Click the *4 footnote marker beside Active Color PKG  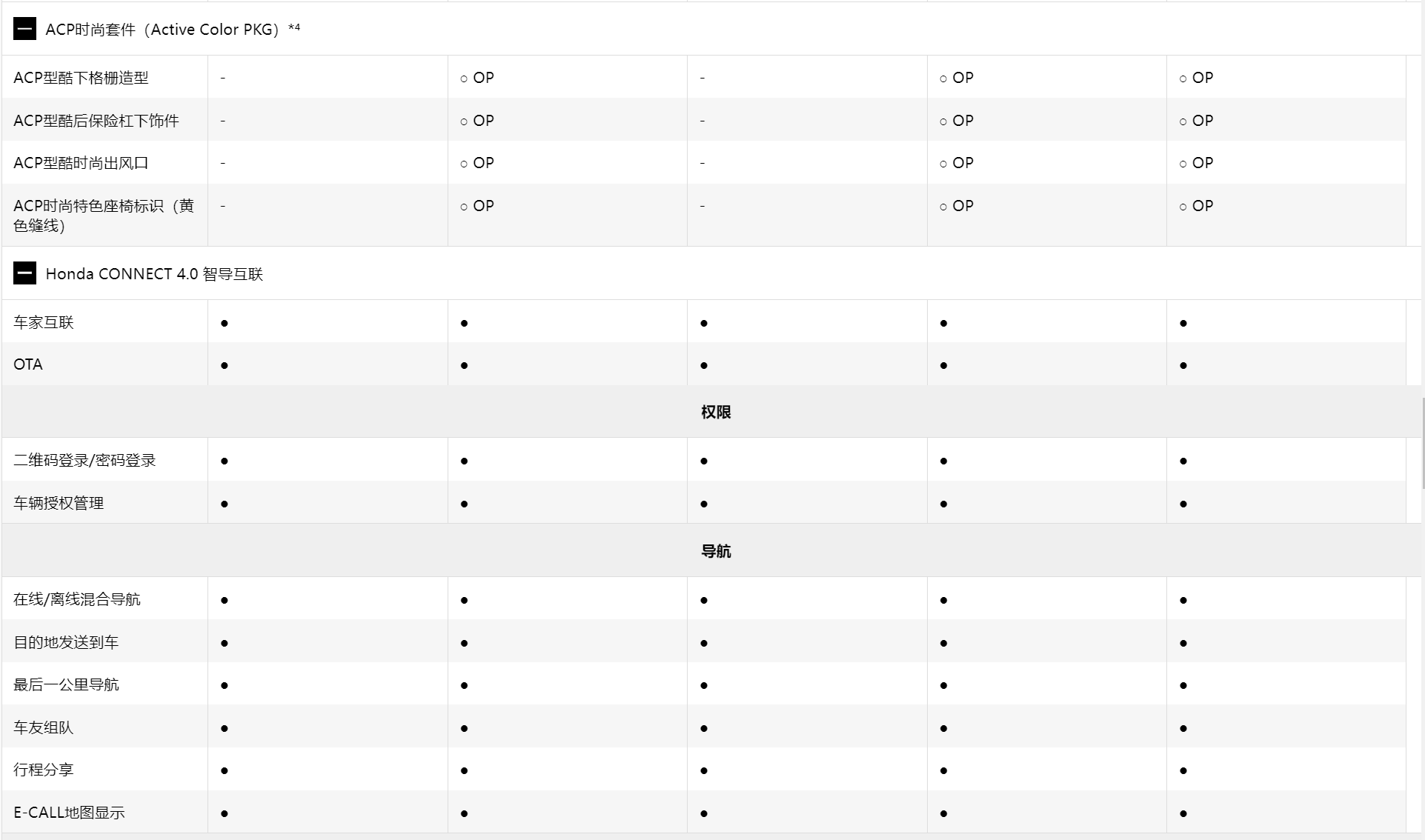click(294, 28)
